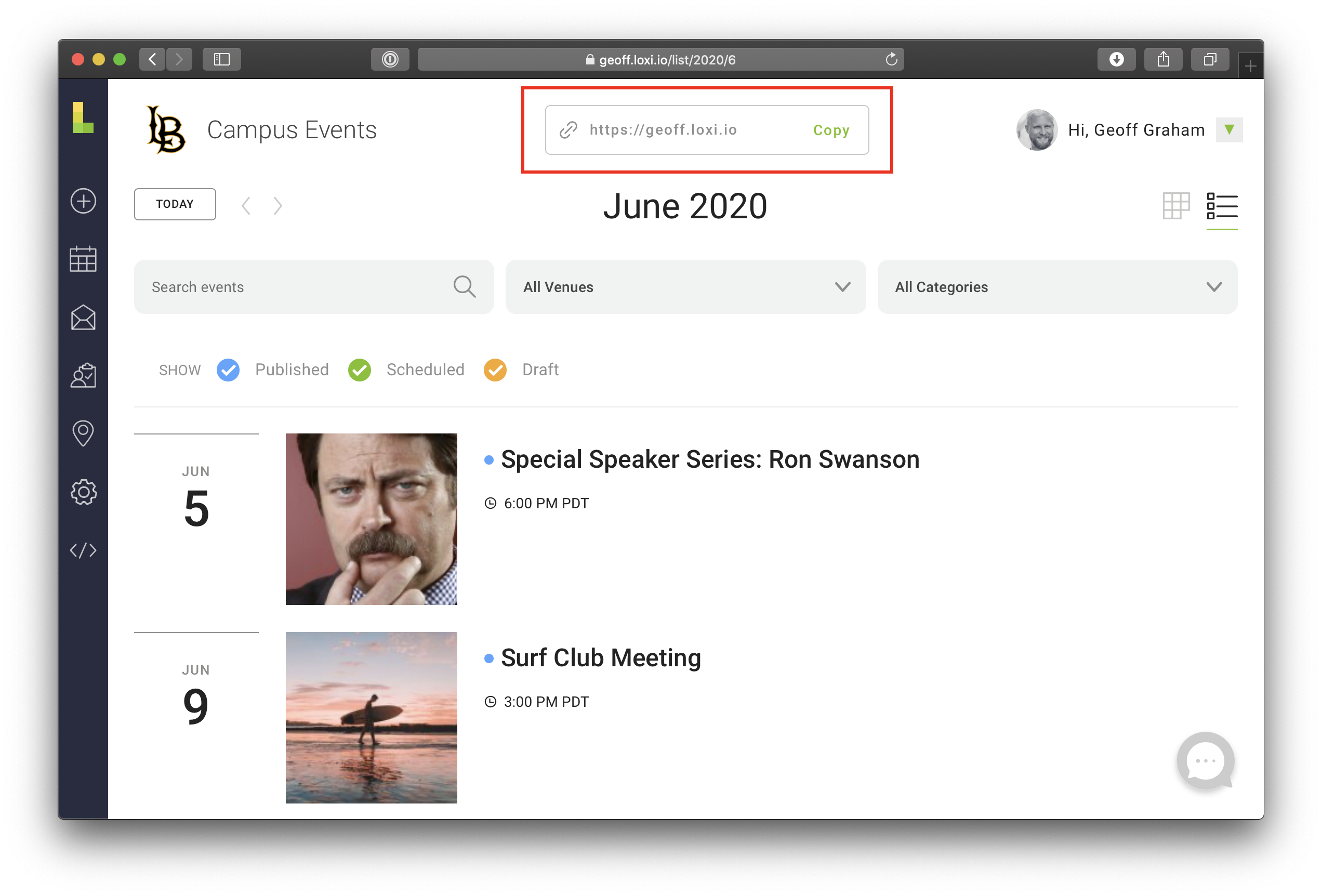Open the calendar icon in sidebar

click(83, 259)
